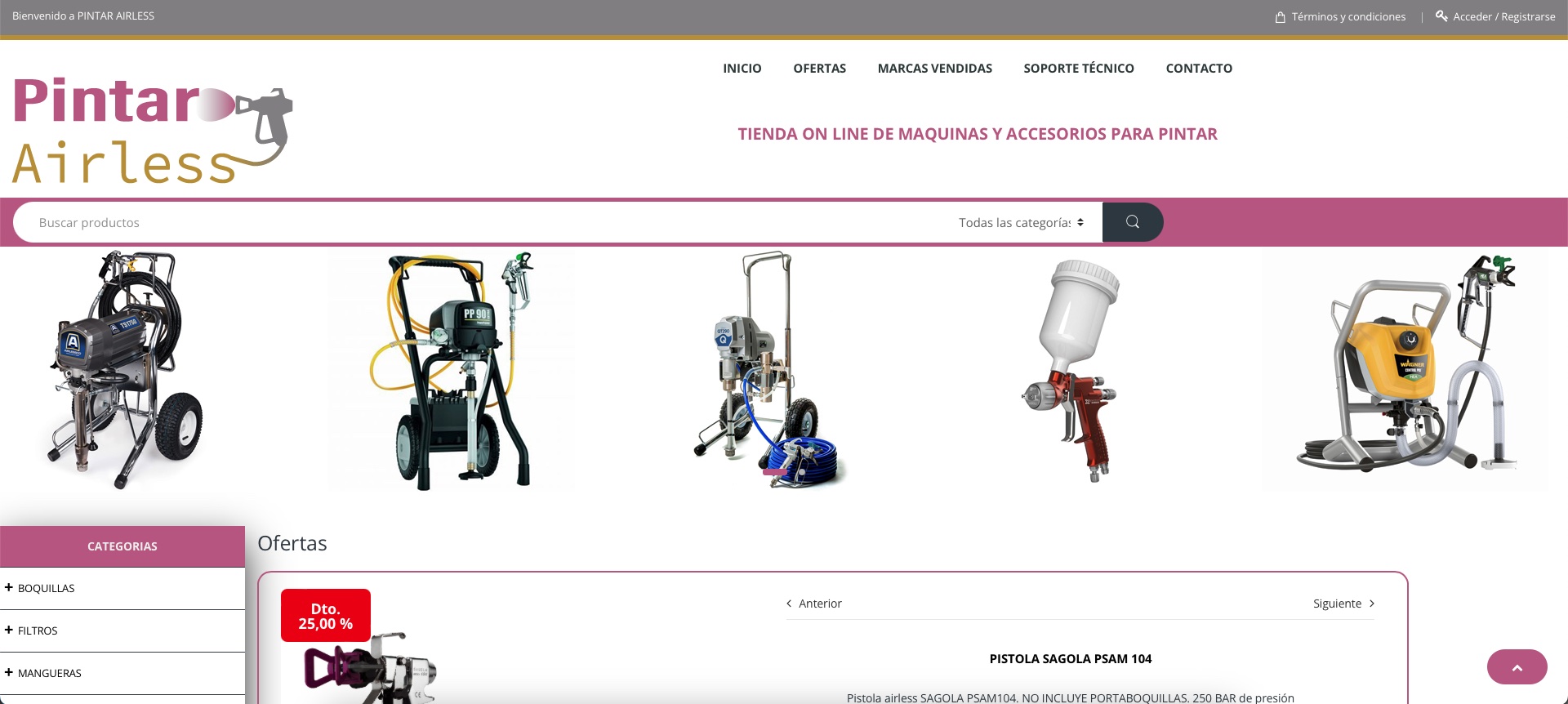Open SOPORTE TÉCNICO in the navigation
Screen dimensions: 1568x704
(1078, 69)
